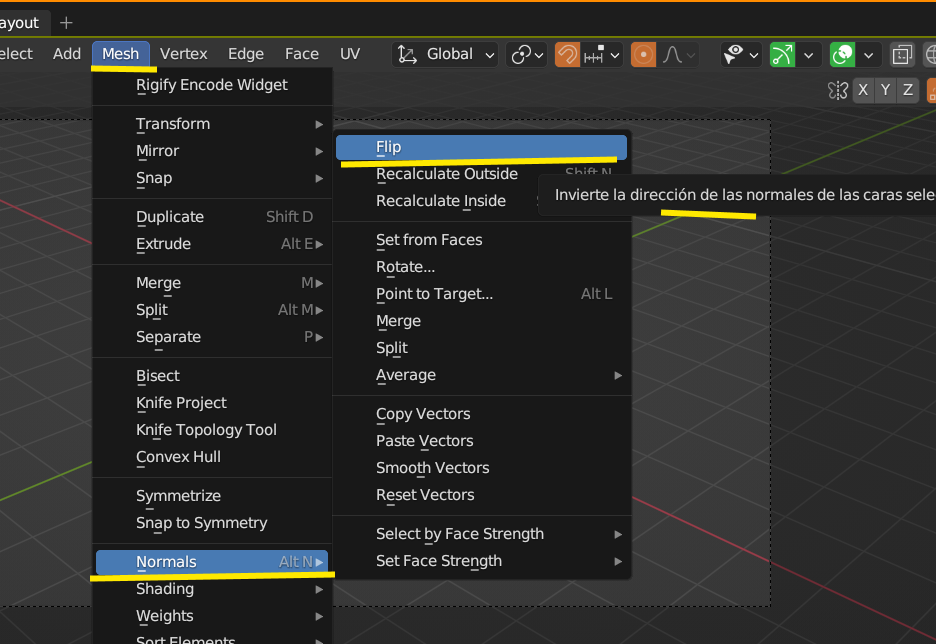Open selectability and visibility eye icon
Image resolution: width=936 pixels, height=644 pixels.
(741, 55)
